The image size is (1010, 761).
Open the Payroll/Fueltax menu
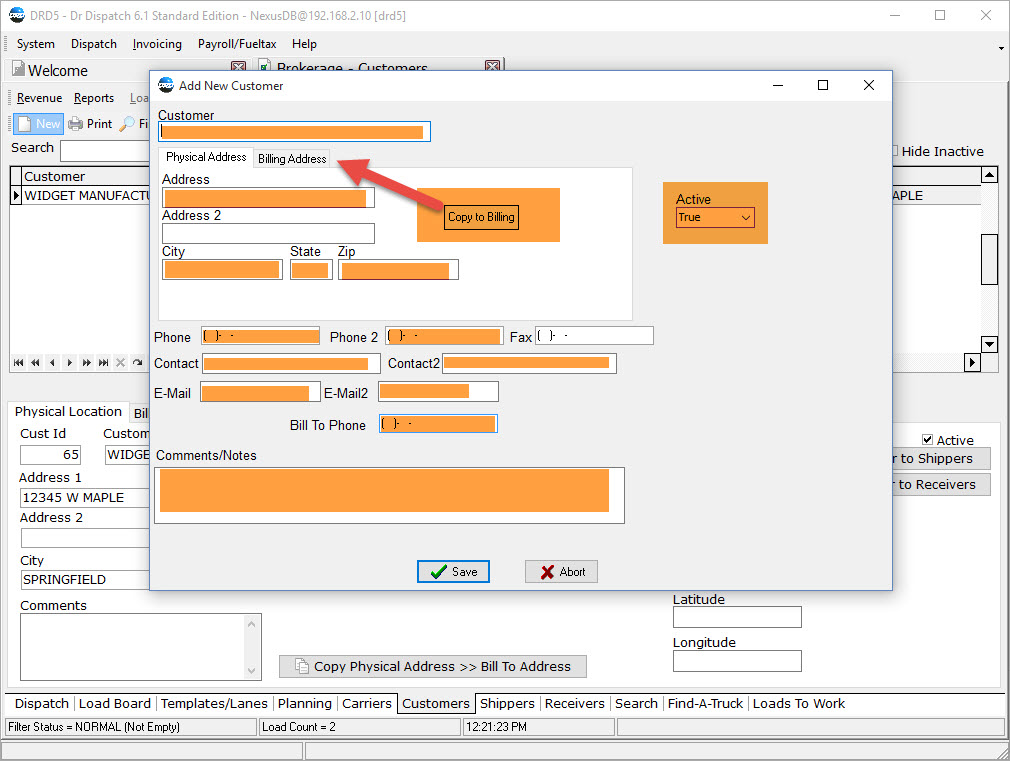click(237, 44)
